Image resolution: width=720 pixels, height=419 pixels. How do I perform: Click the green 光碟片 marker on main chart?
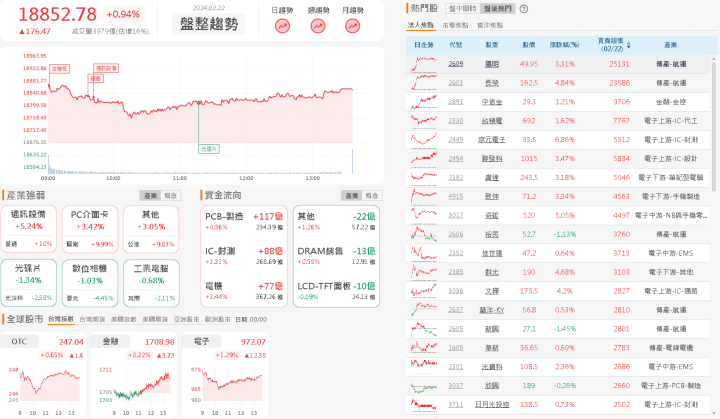(209, 149)
